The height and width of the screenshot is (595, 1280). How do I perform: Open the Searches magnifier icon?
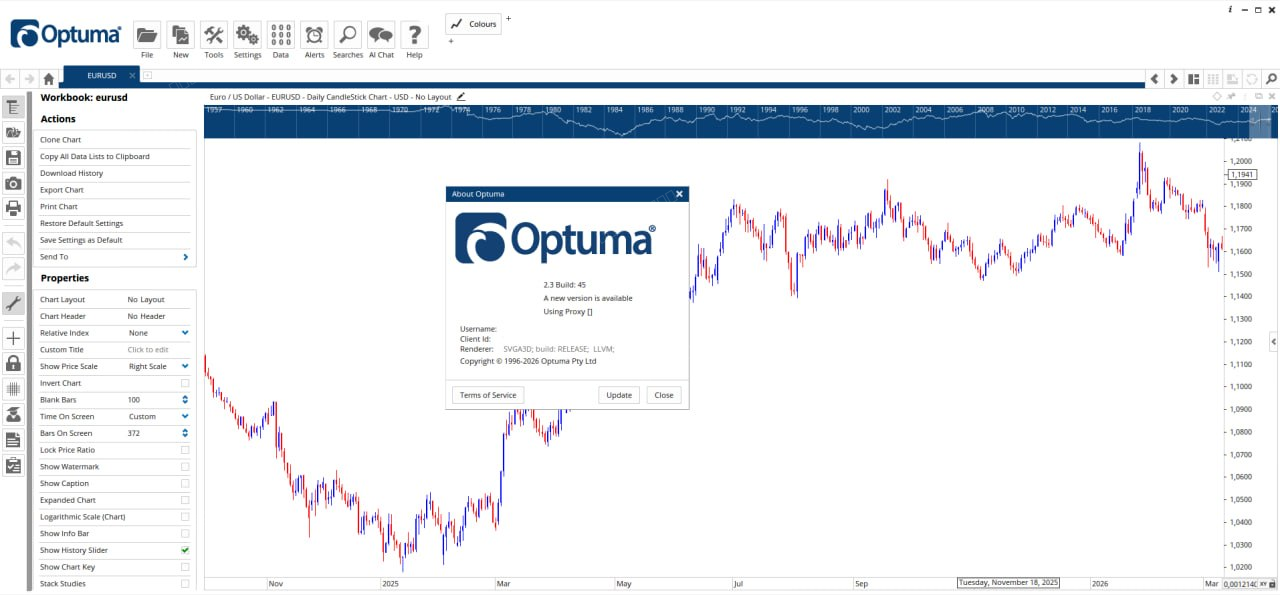348,36
